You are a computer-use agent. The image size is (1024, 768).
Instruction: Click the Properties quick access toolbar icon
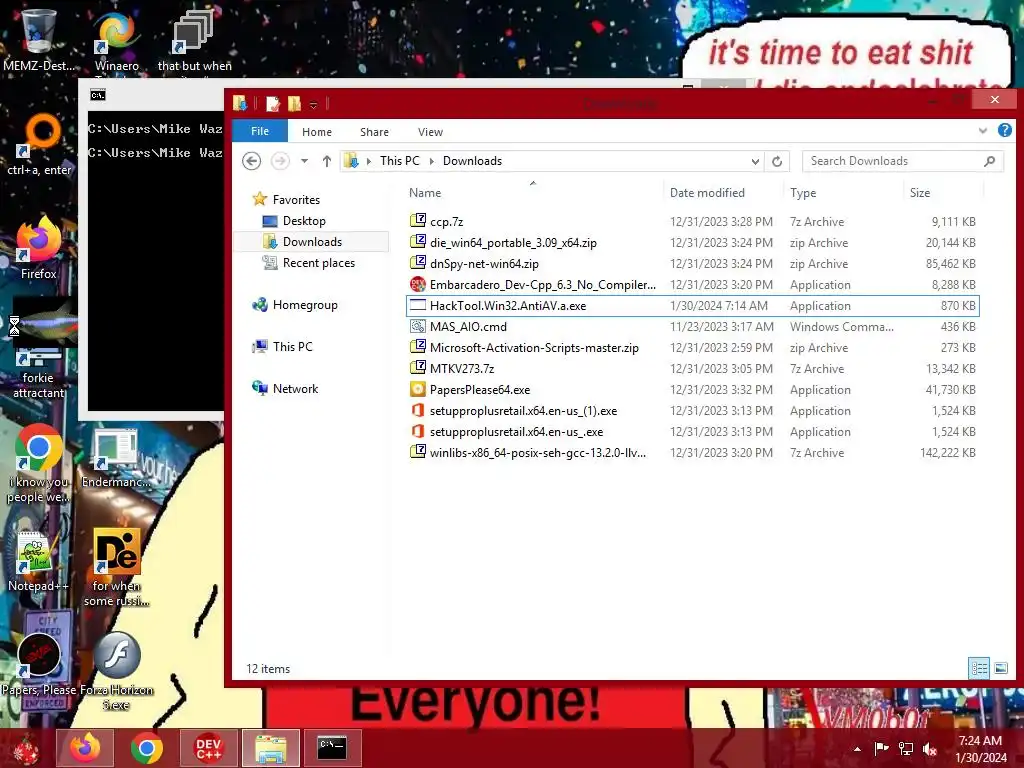point(272,103)
